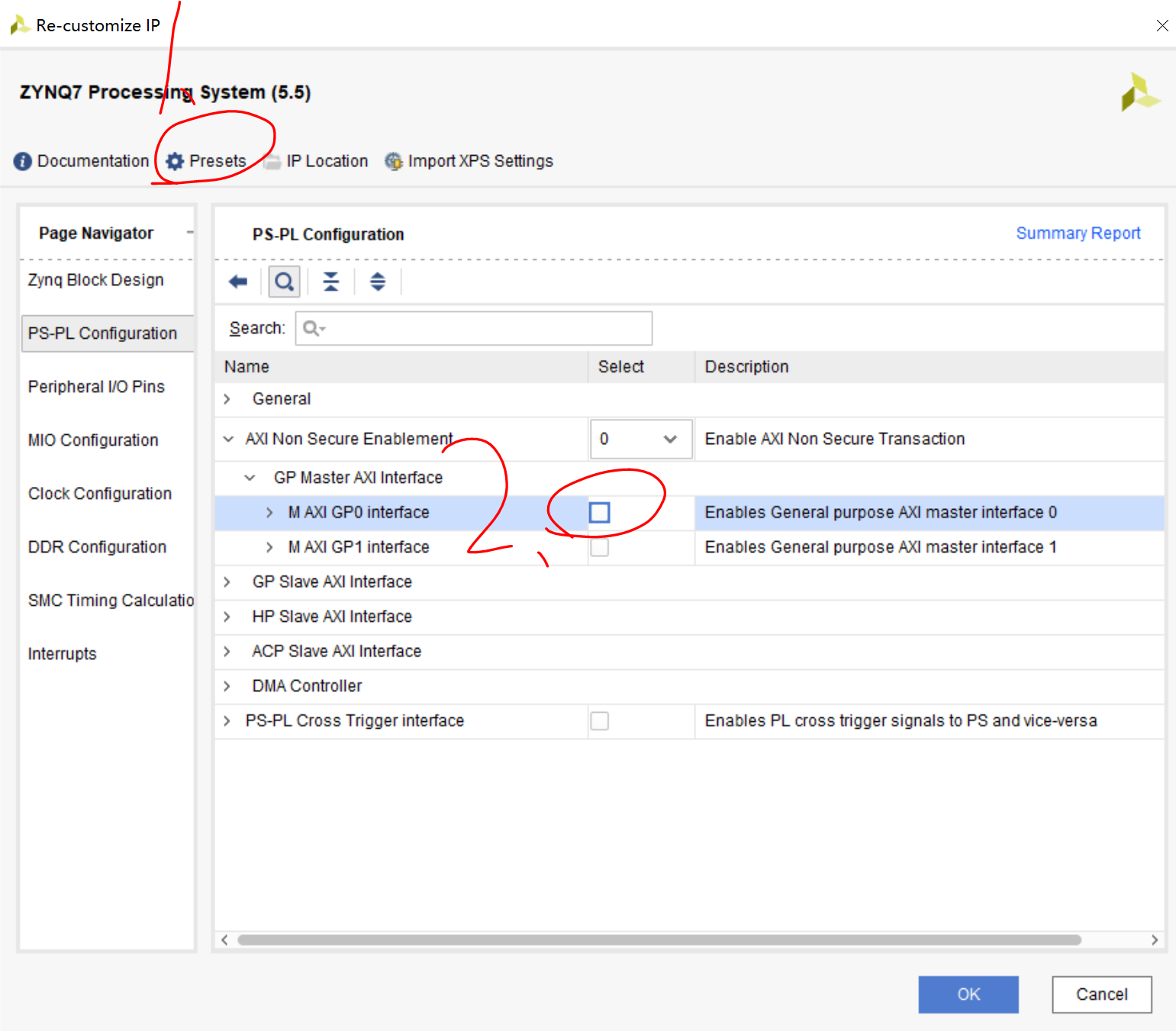Close the Re-customize IP dialog
Image resolution: width=1176 pixels, height=1031 pixels.
[x=1162, y=25]
